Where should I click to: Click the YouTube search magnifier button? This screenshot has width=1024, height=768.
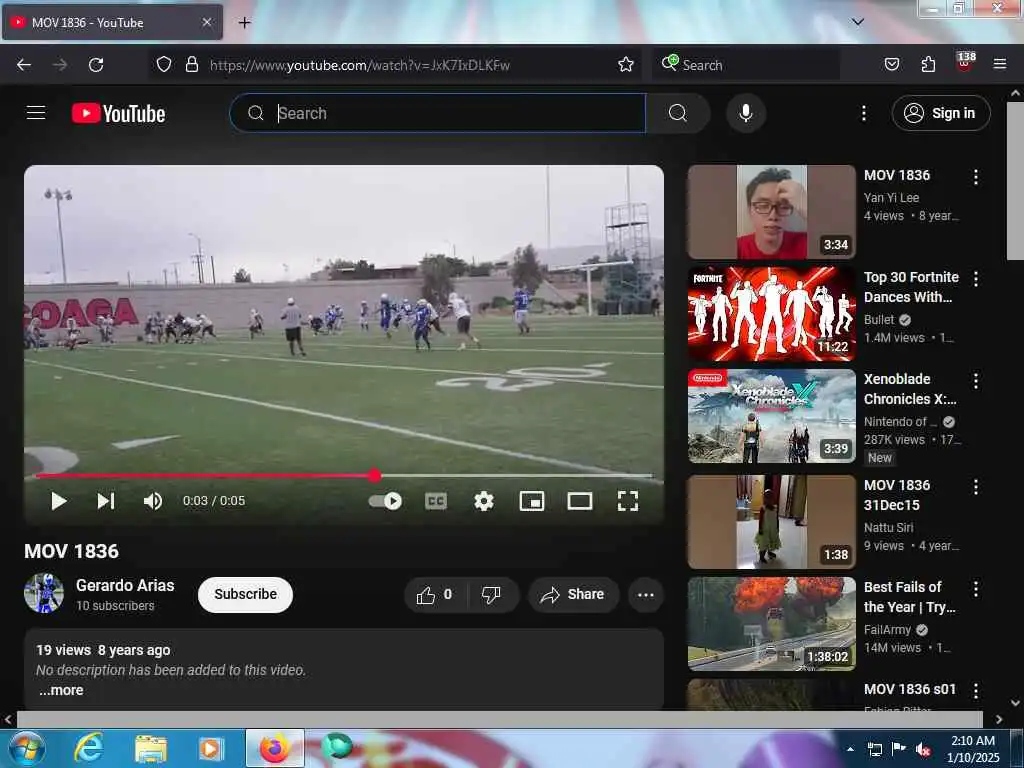pyautogui.click(x=678, y=113)
